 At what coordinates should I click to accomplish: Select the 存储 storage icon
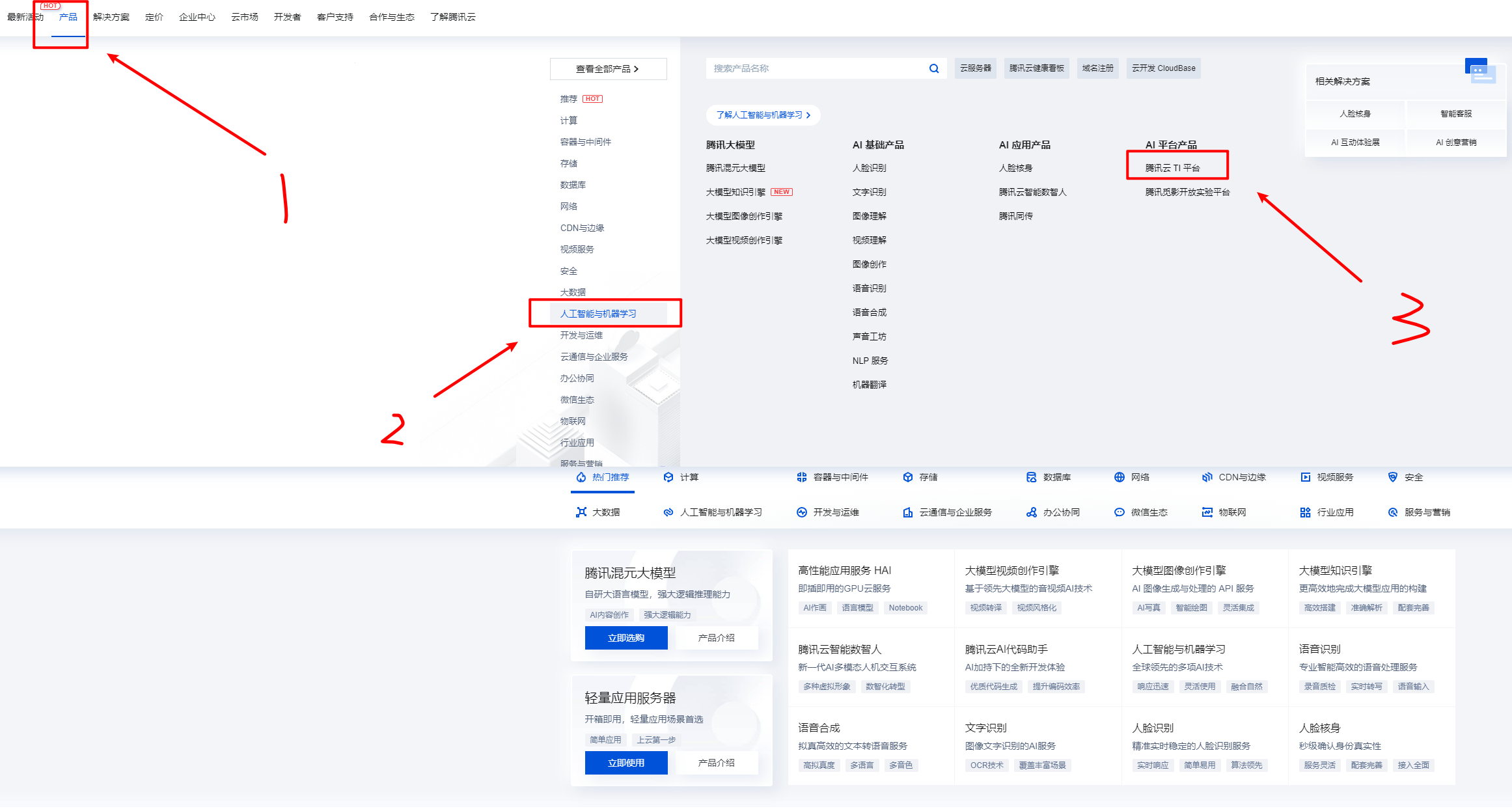(908, 477)
